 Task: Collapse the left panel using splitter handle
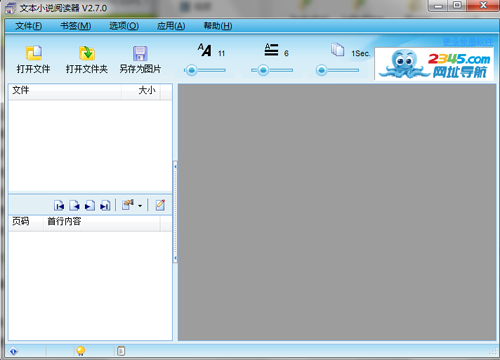coord(175,212)
